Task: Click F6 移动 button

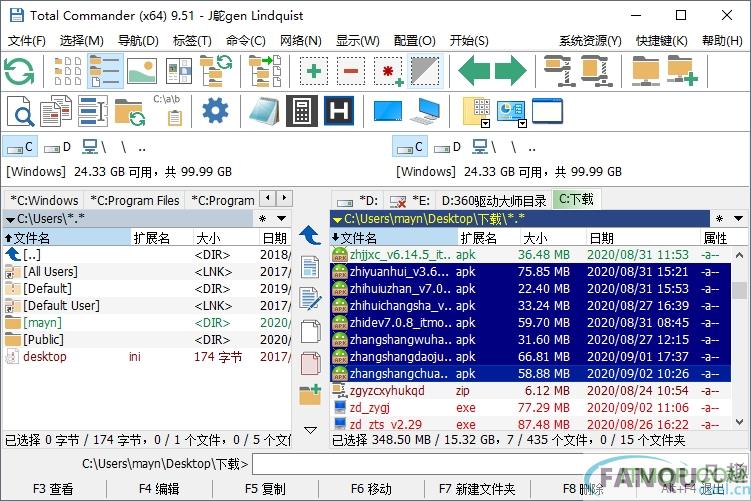Action: tap(371, 489)
